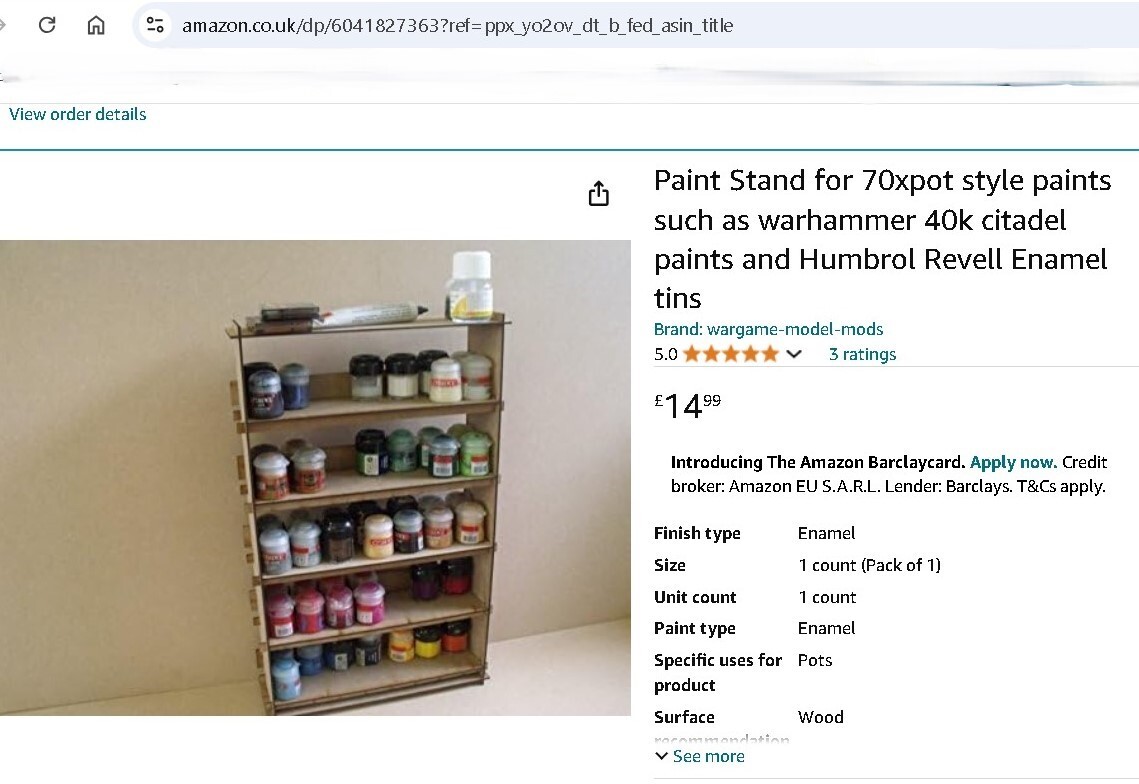Click Apply now for the Amazon Barclaycard
The height and width of the screenshot is (784, 1139).
[x=1013, y=462]
